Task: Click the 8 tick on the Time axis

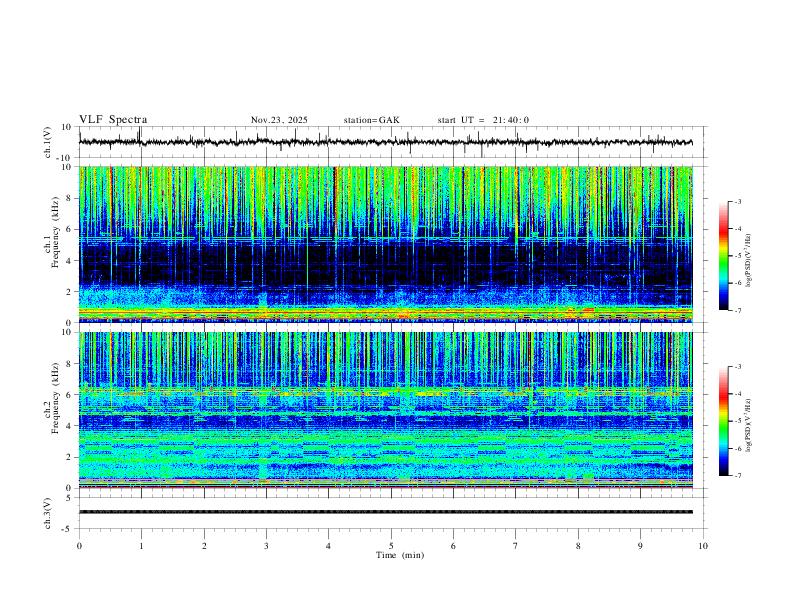Action: coord(578,546)
